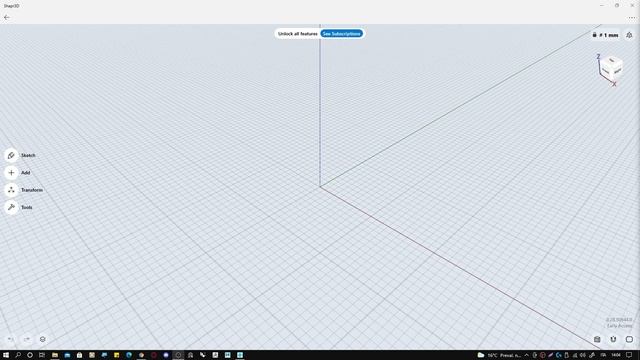Open the Windows action center
The image size is (640, 360).
[x=629, y=355]
